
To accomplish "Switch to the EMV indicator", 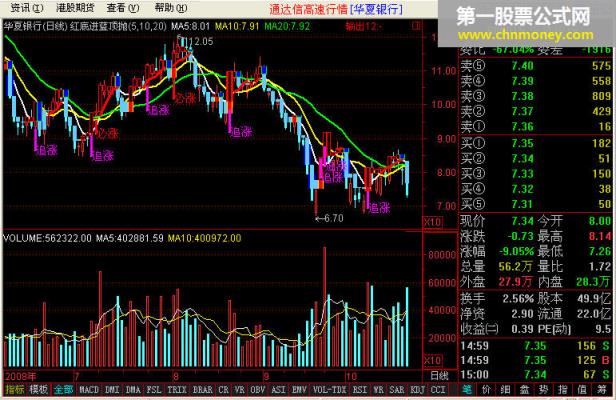I will [x=299, y=389].
